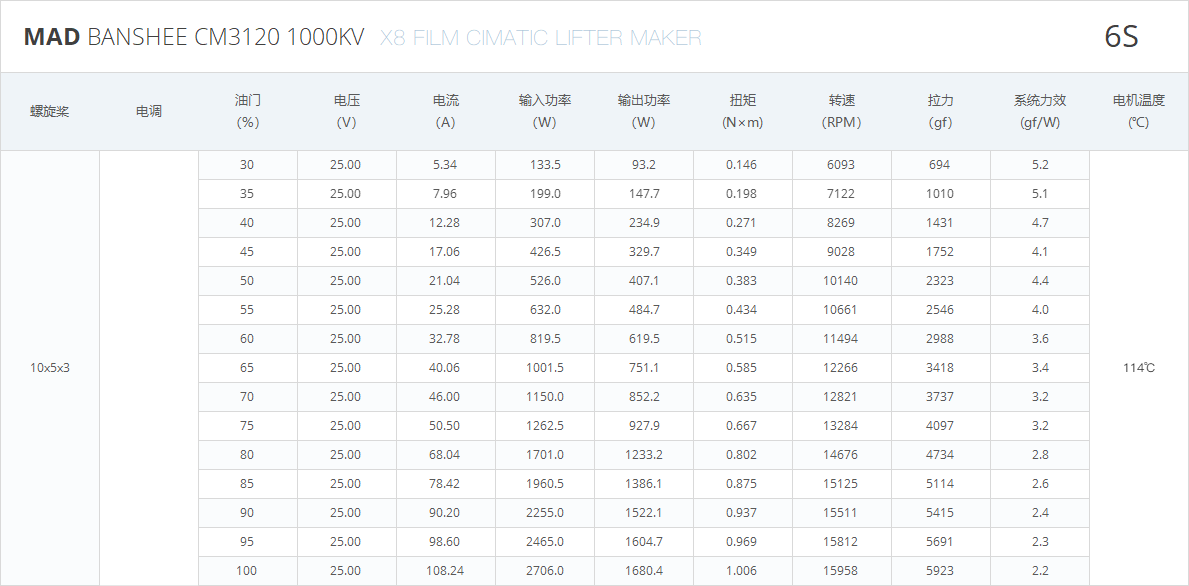The image size is (1189, 586).
Task: Click RPM value 8269
Action: pyautogui.click(x=841, y=223)
